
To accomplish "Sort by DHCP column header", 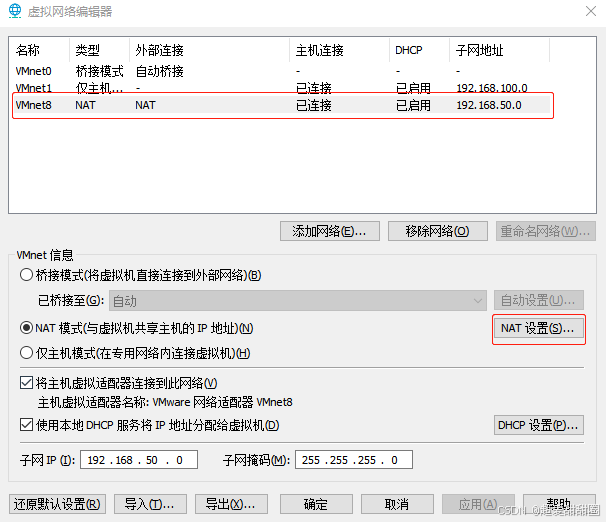I will [x=420, y=50].
